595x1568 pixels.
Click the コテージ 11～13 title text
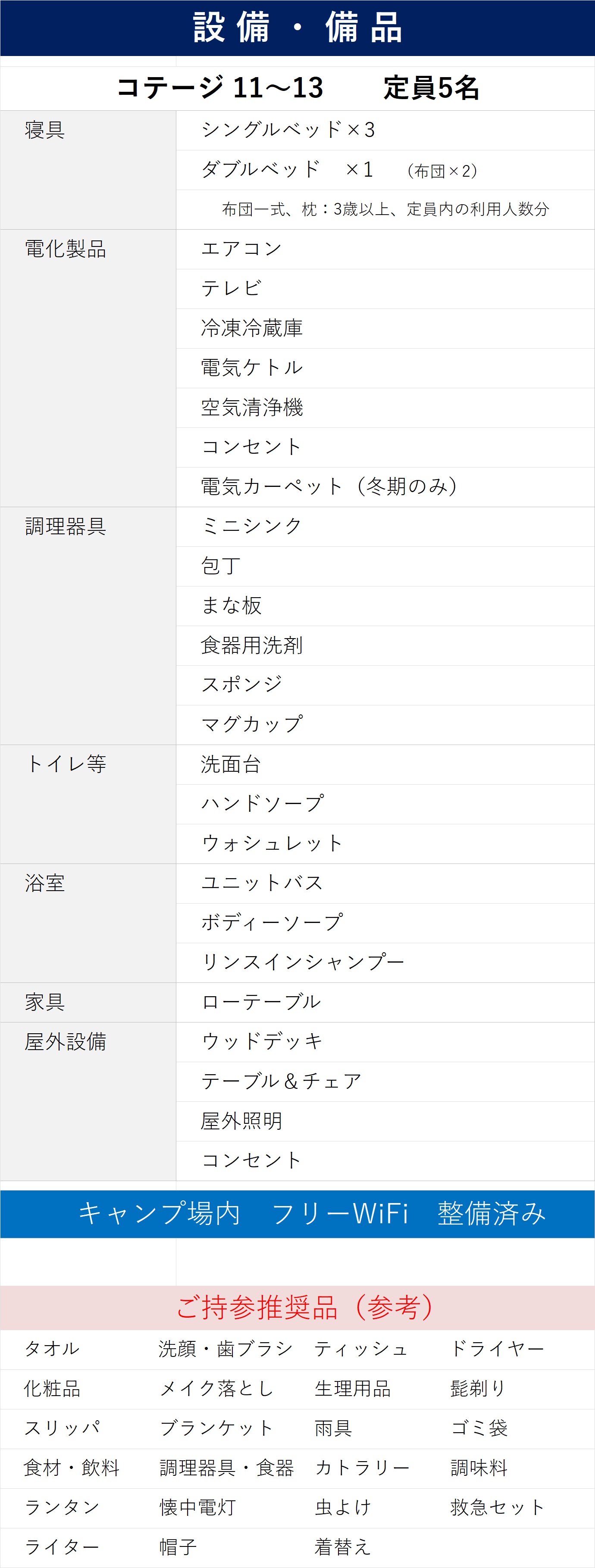(219, 87)
